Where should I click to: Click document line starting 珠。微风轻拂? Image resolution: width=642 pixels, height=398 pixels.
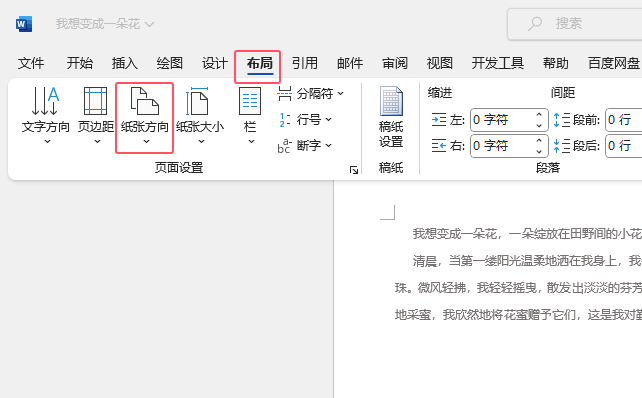tap(518, 288)
